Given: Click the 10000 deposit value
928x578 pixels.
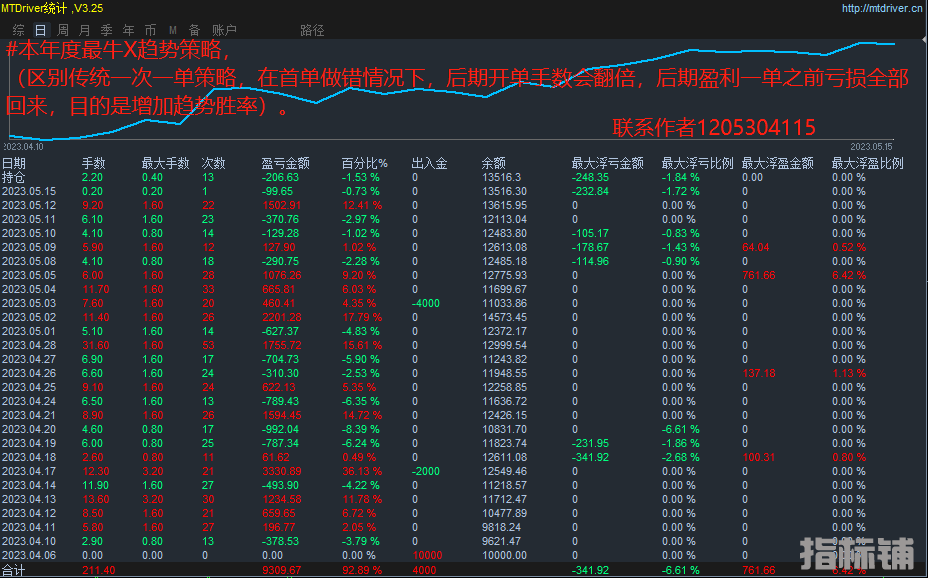Looking at the screenshot, I should pyautogui.click(x=427, y=556).
